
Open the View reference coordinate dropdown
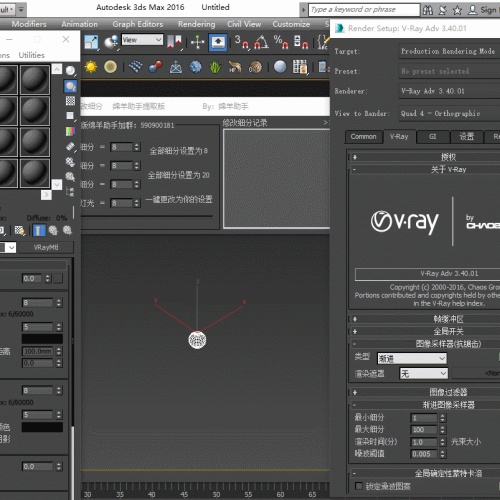142,40
